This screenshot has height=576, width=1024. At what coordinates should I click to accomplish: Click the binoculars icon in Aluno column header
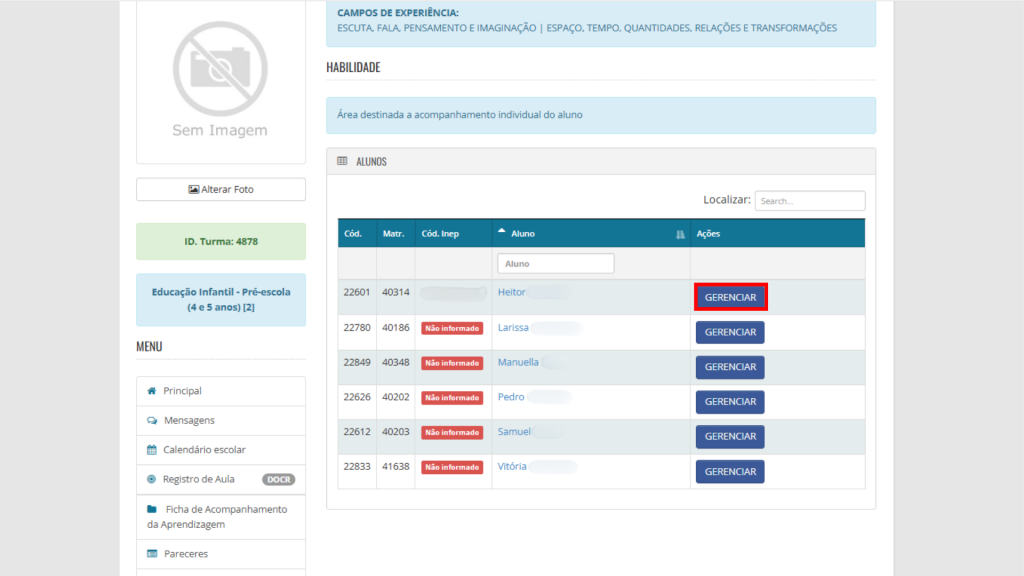pos(680,234)
